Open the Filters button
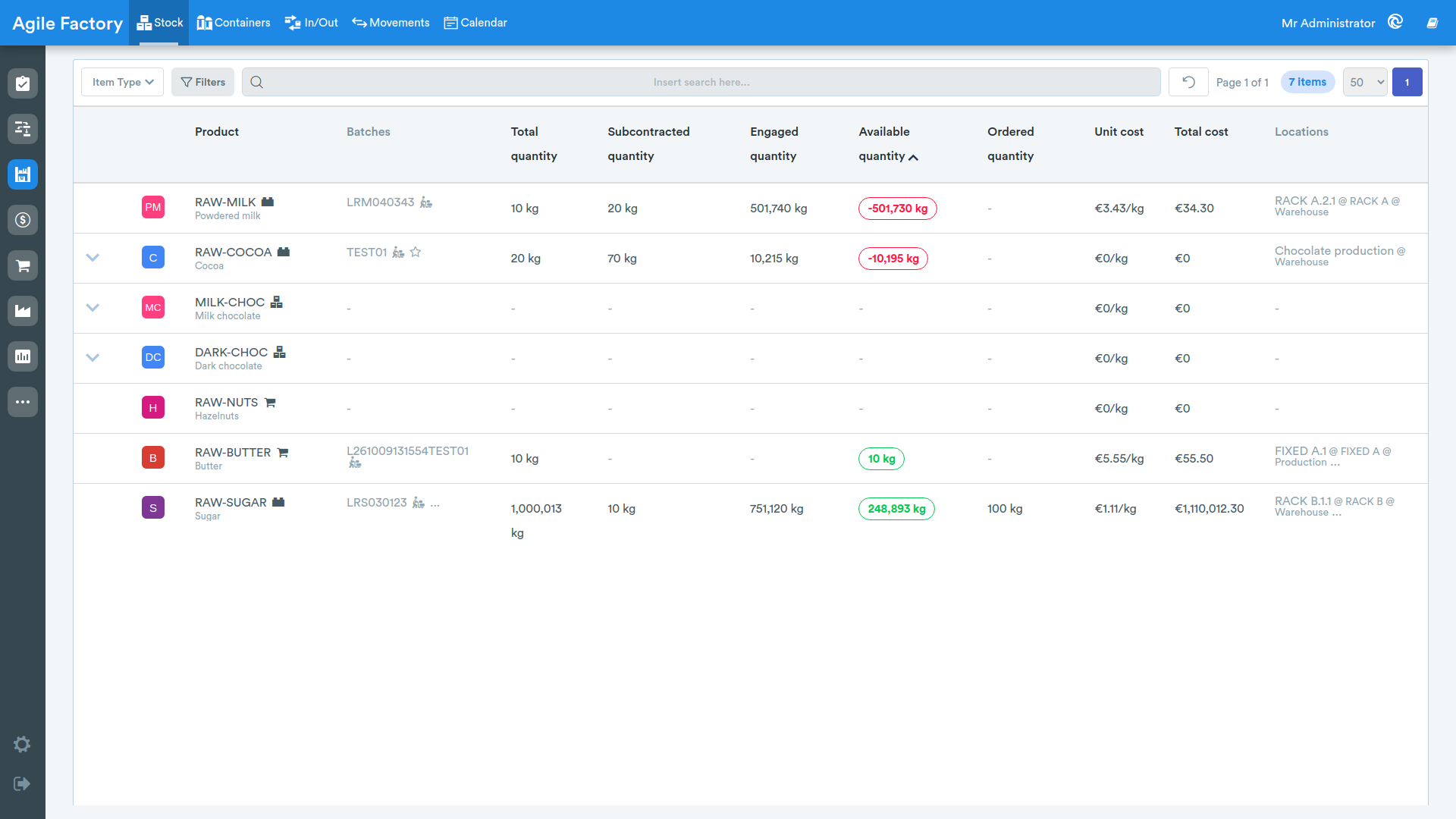This screenshot has width=1456, height=819. coord(202,82)
